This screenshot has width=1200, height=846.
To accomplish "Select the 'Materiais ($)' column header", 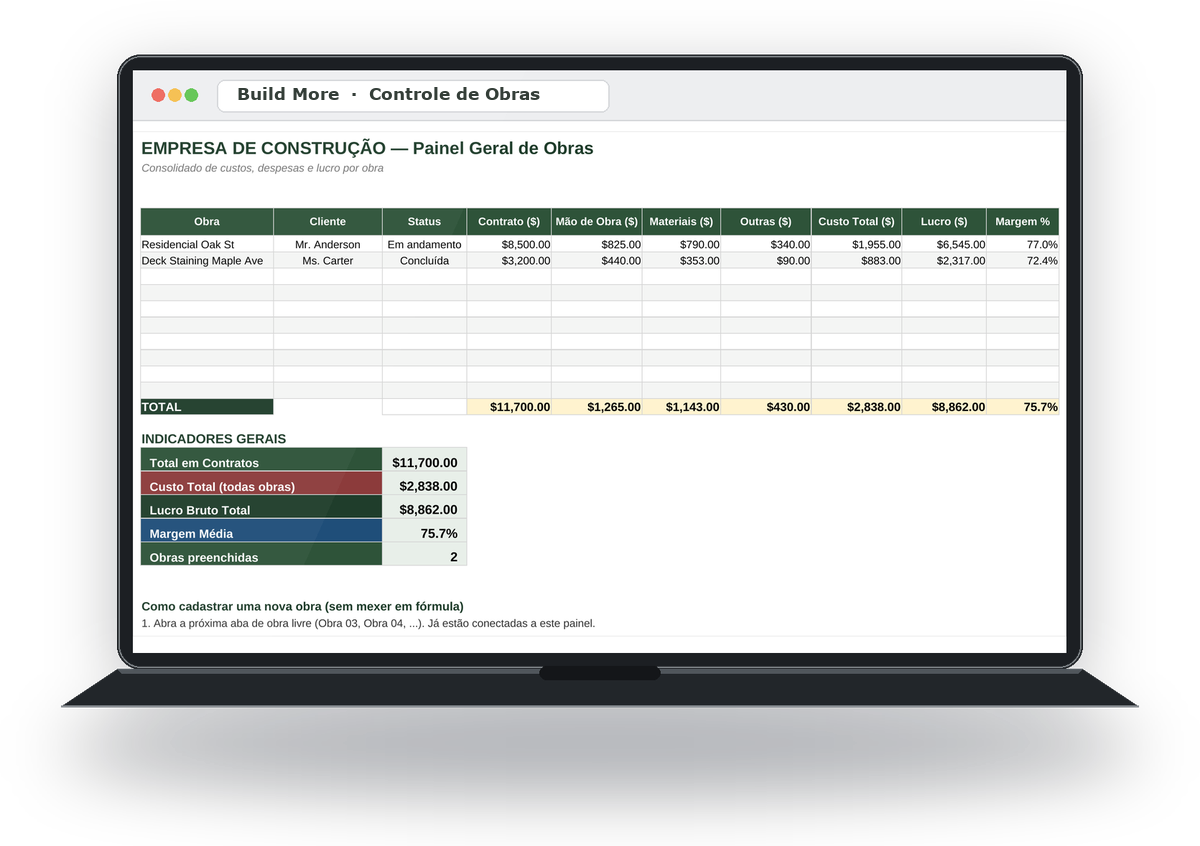I will (x=681, y=222).
